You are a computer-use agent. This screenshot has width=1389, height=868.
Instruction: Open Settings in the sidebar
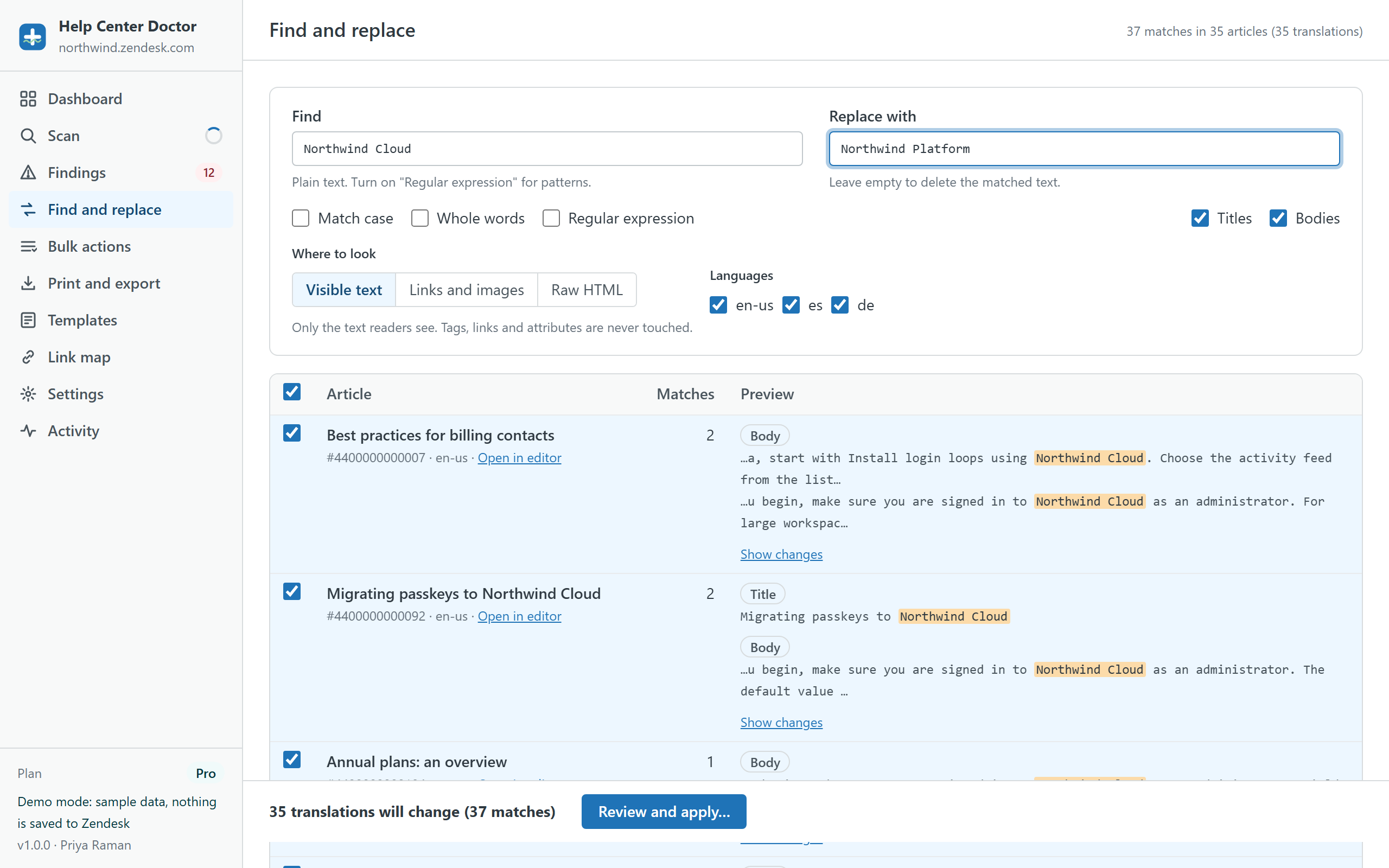pyautogui.click(x=121, y=394)
